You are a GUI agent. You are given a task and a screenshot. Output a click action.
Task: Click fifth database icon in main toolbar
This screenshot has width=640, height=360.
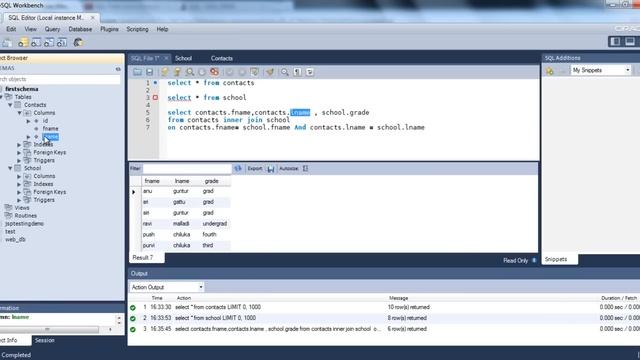tap(62, 42)
